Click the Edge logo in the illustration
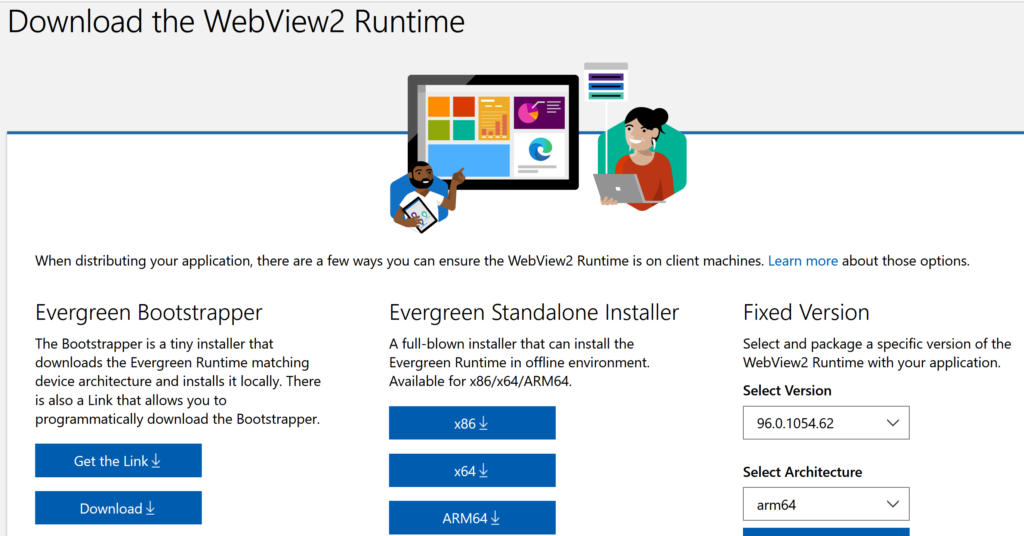Viewport: 1024px width, 536px height. [x=540, y=150]
